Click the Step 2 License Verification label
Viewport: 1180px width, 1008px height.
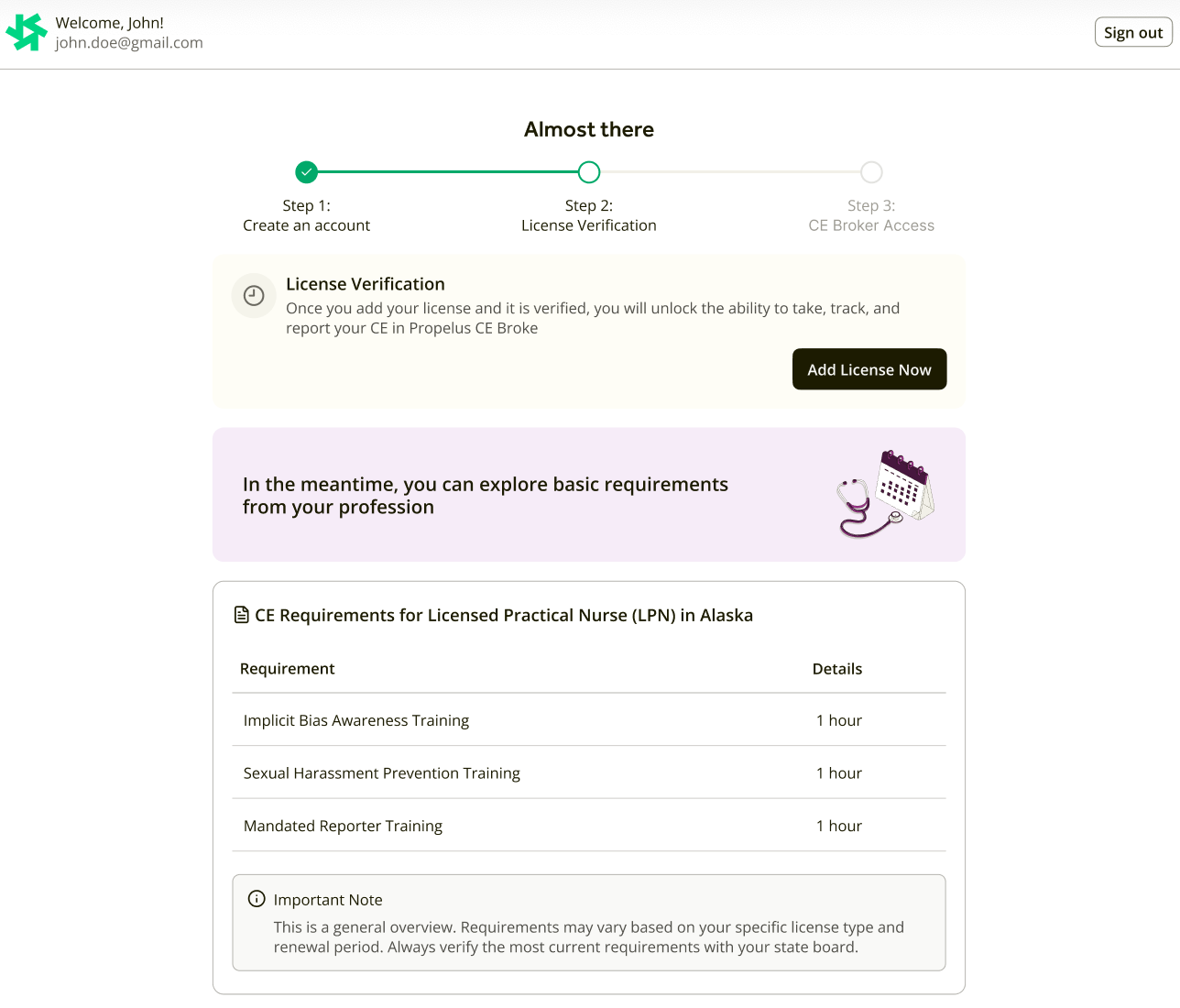[589, 216]
